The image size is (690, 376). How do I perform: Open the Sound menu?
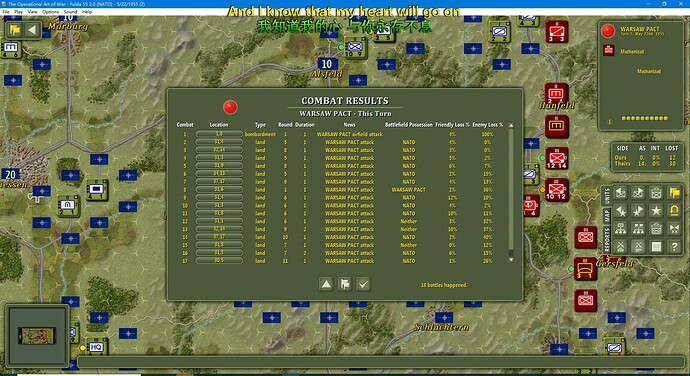[70, 12]
